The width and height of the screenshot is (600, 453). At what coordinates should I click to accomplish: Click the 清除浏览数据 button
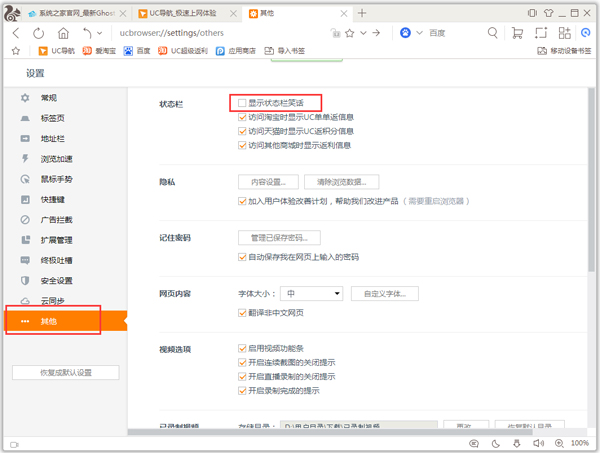coord(341,182)
